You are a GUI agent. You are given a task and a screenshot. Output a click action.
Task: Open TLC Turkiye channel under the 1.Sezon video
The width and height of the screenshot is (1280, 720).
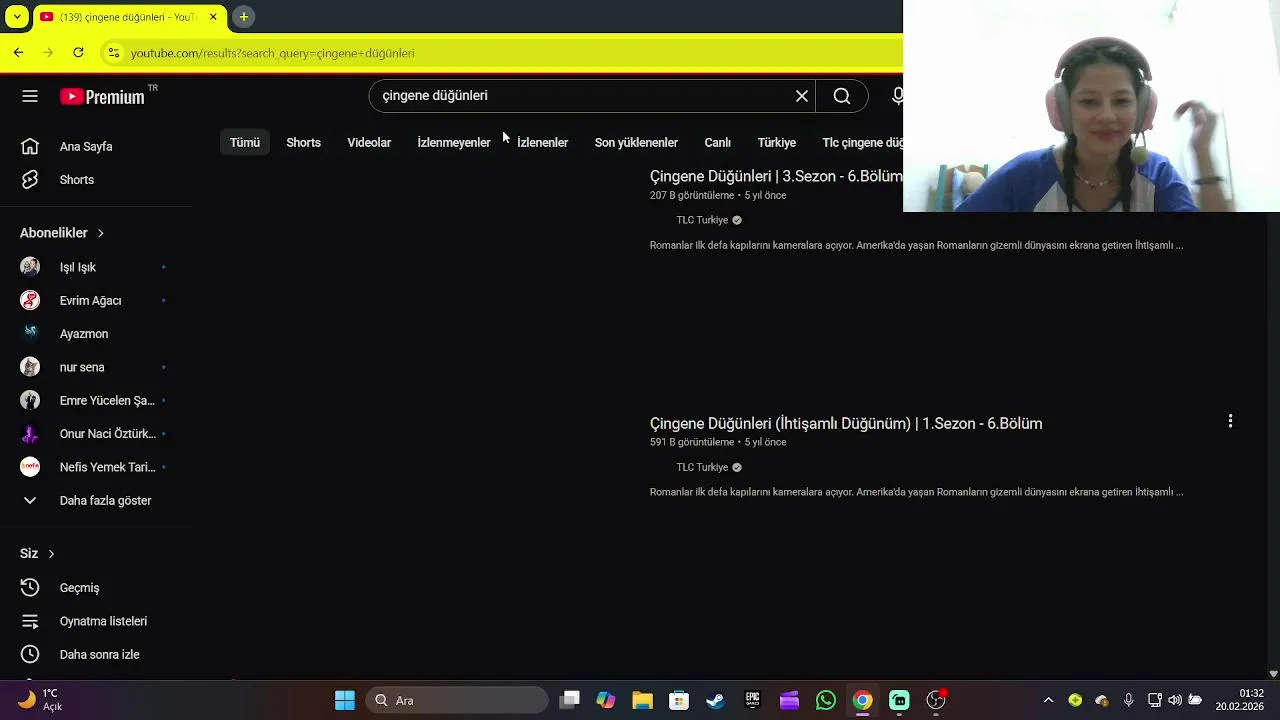[x=702, y=467]
